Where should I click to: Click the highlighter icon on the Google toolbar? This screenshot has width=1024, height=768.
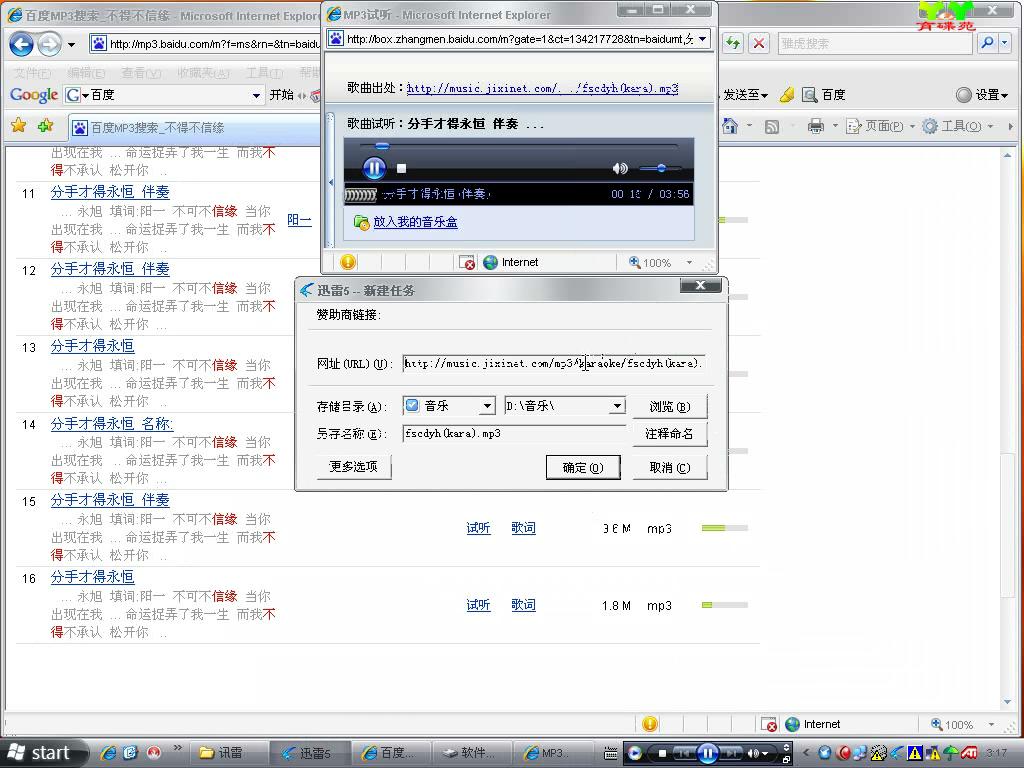pos(787,95)
